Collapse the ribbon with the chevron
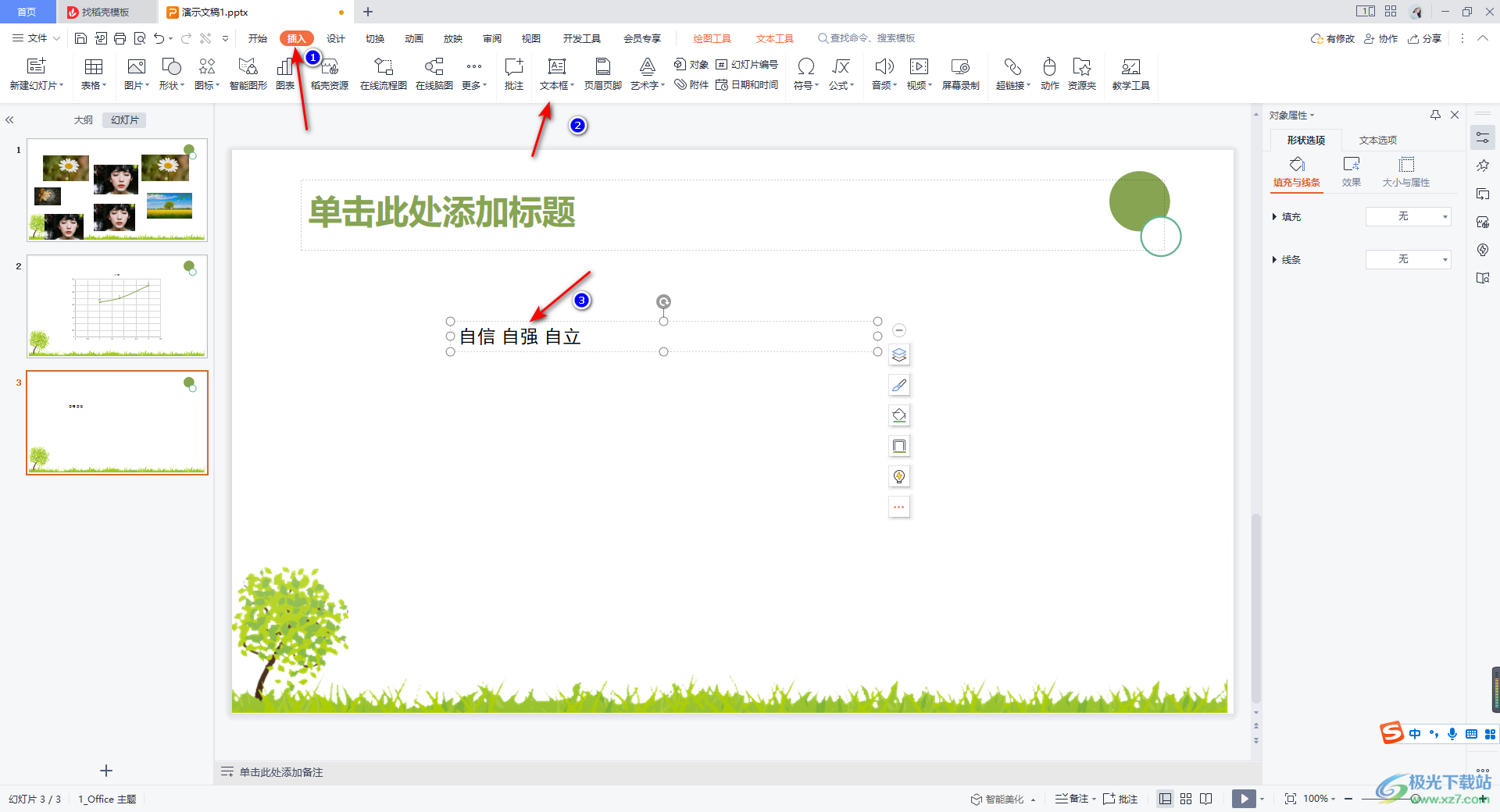 1483,38
